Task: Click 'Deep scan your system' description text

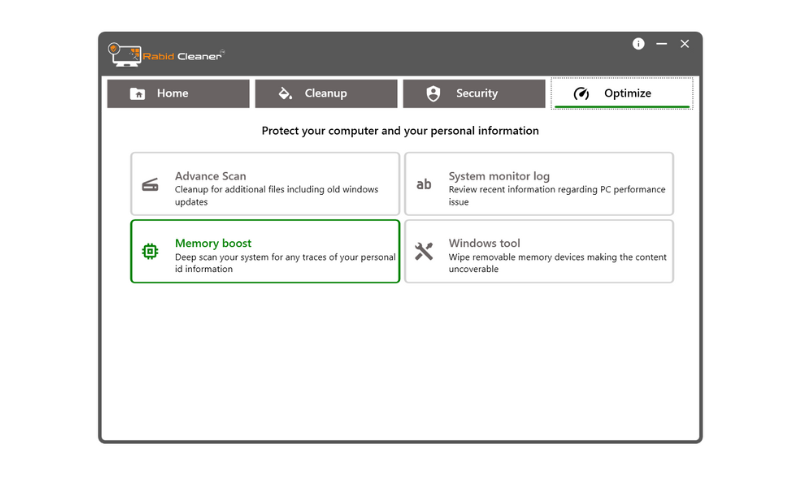Action: 285,263
